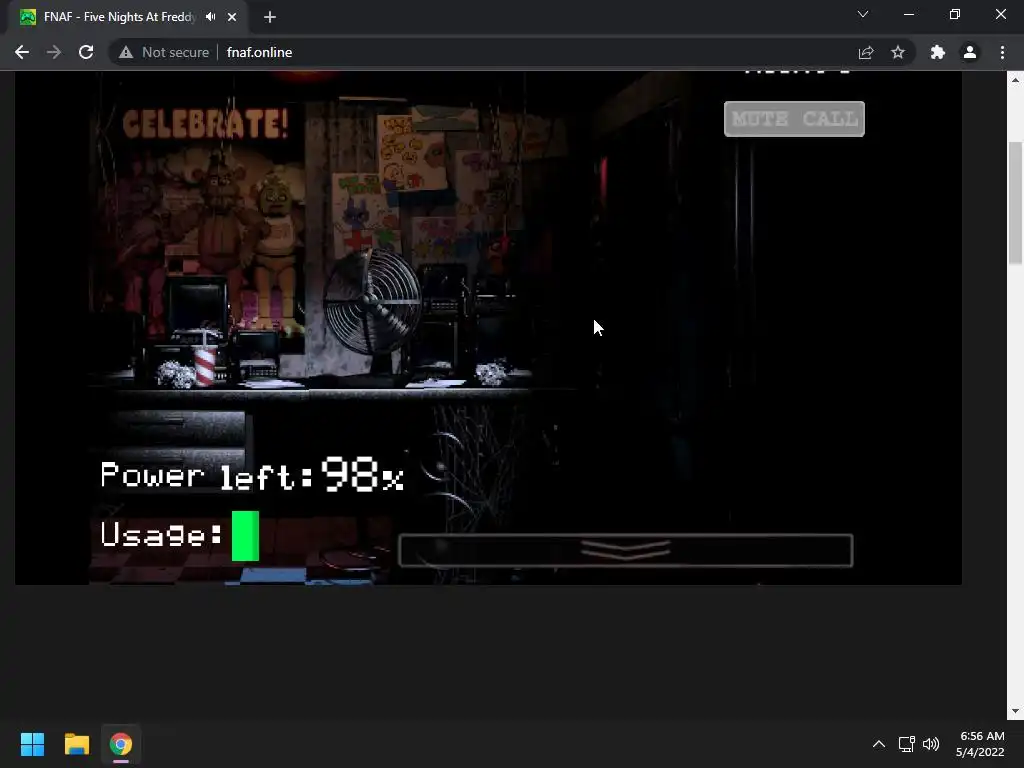Open the network status tray icon

pyautogui.click(x=906, y=744)
